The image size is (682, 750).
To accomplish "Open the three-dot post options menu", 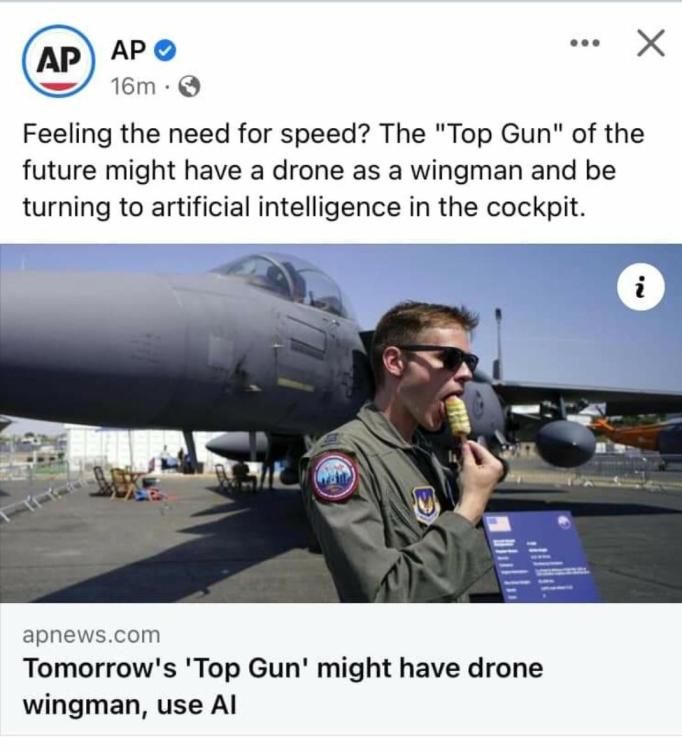I will [585, 44].
